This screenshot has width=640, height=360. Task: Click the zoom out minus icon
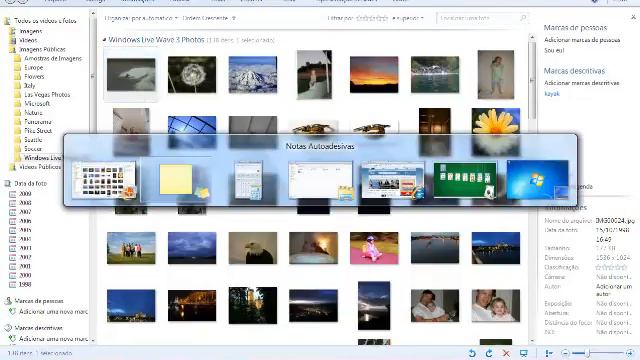coord(565,353)
